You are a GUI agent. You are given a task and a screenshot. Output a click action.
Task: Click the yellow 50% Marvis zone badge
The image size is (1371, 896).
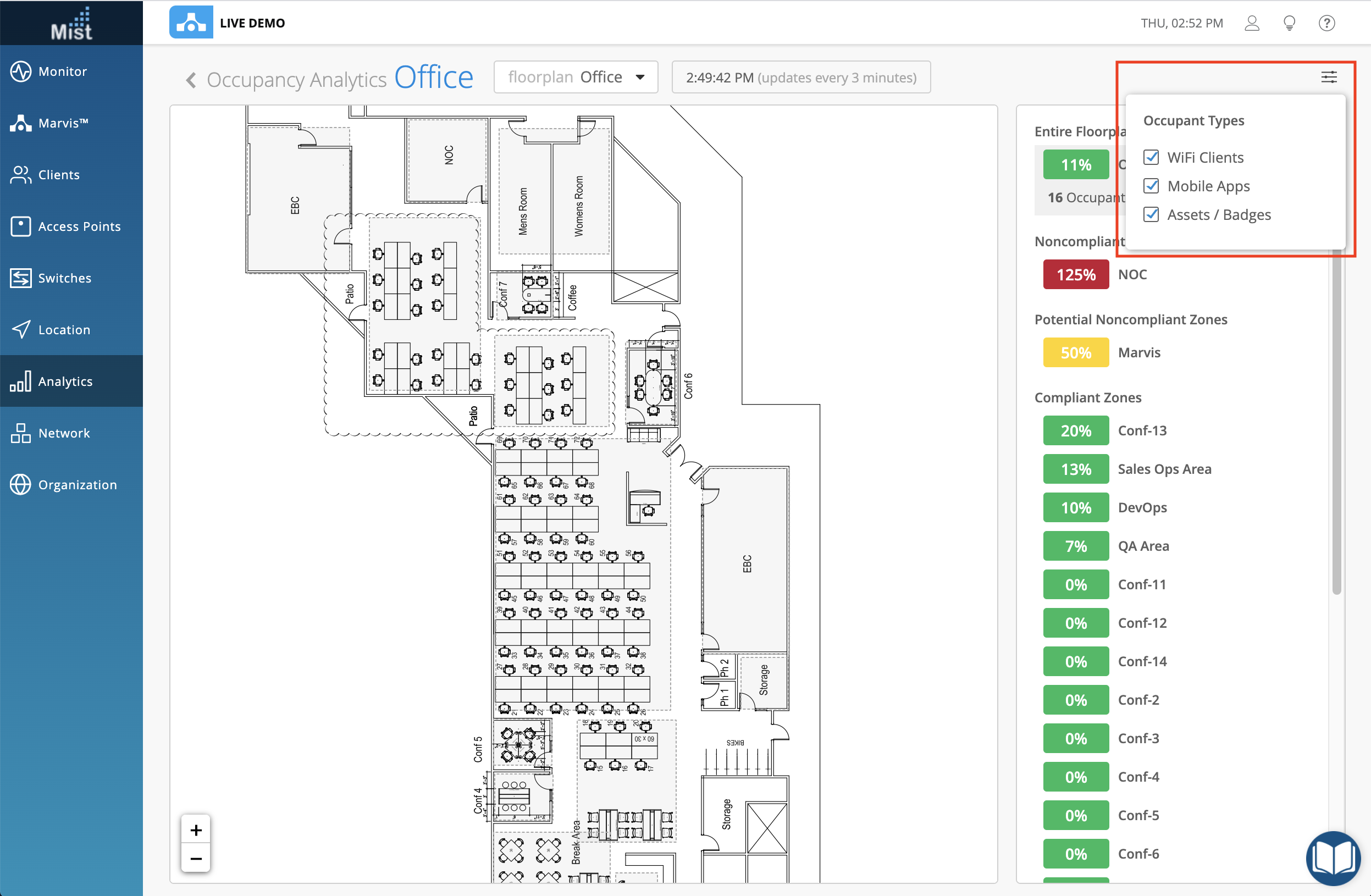coord(1075,353)
